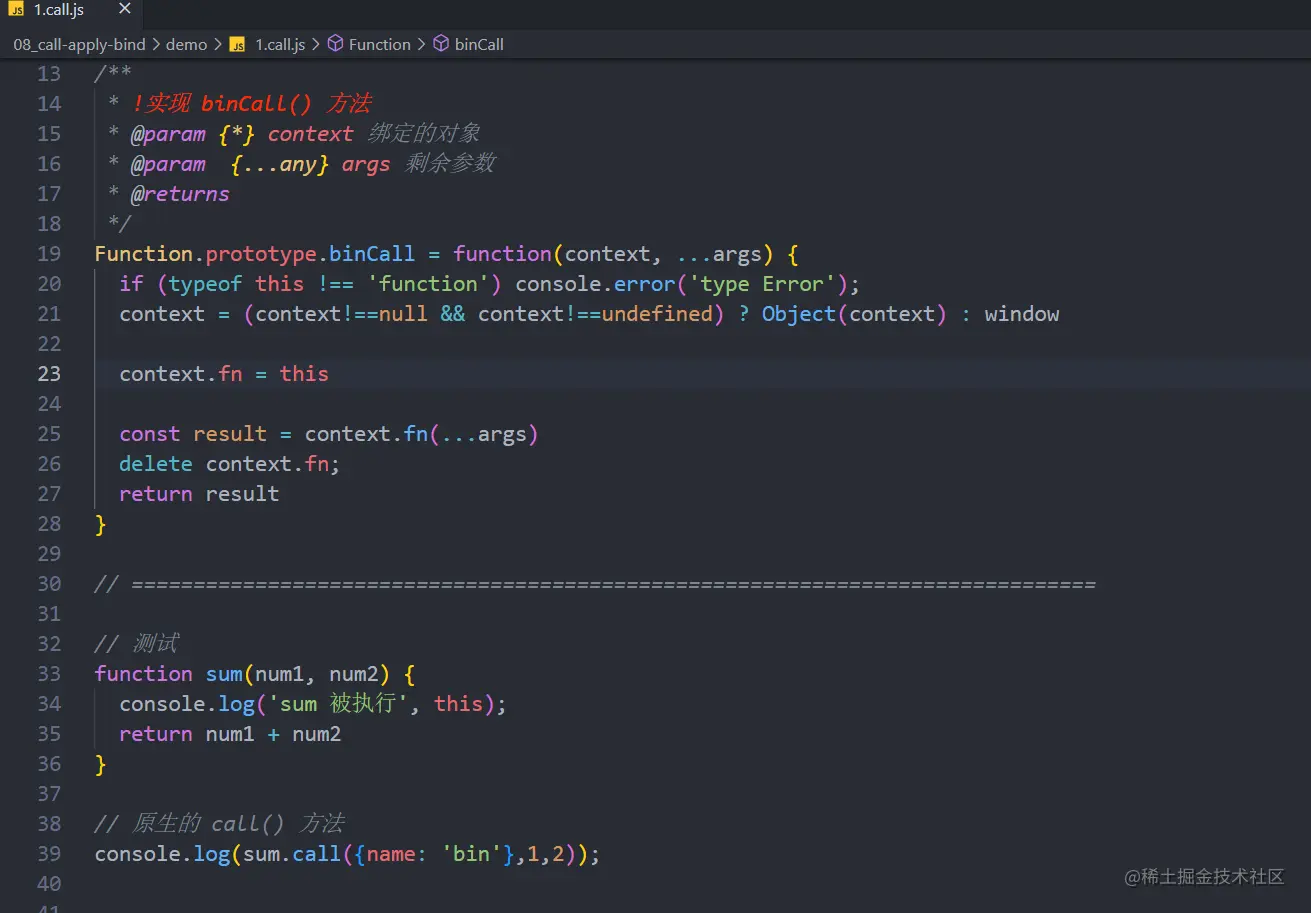This screenshot has height=913, width=1311.
Task: Click the JS file icon on the tab
Action: 17,10
